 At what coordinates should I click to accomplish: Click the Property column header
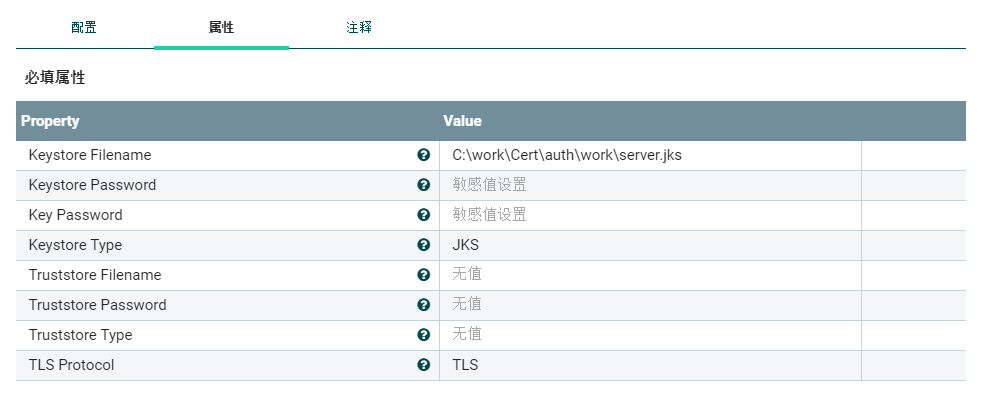pyautogui.click(x=50, y=121)
